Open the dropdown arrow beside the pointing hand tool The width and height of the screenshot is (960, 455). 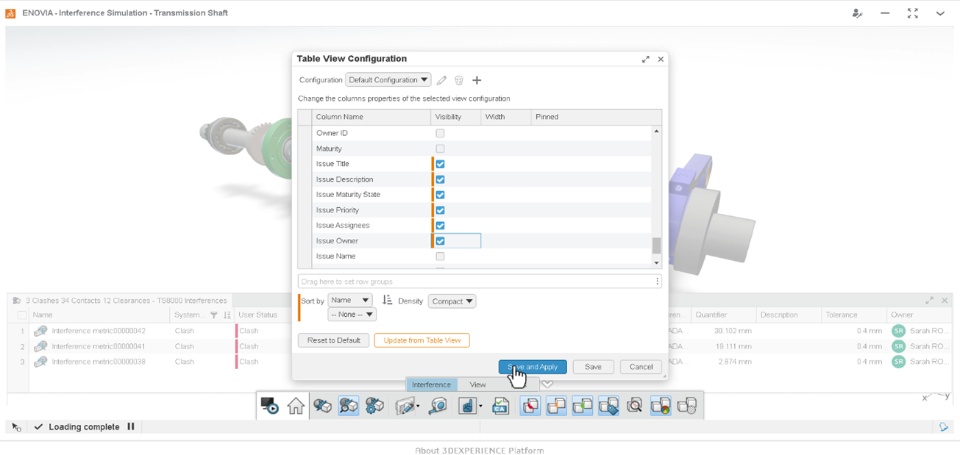(x=481, y=406)
